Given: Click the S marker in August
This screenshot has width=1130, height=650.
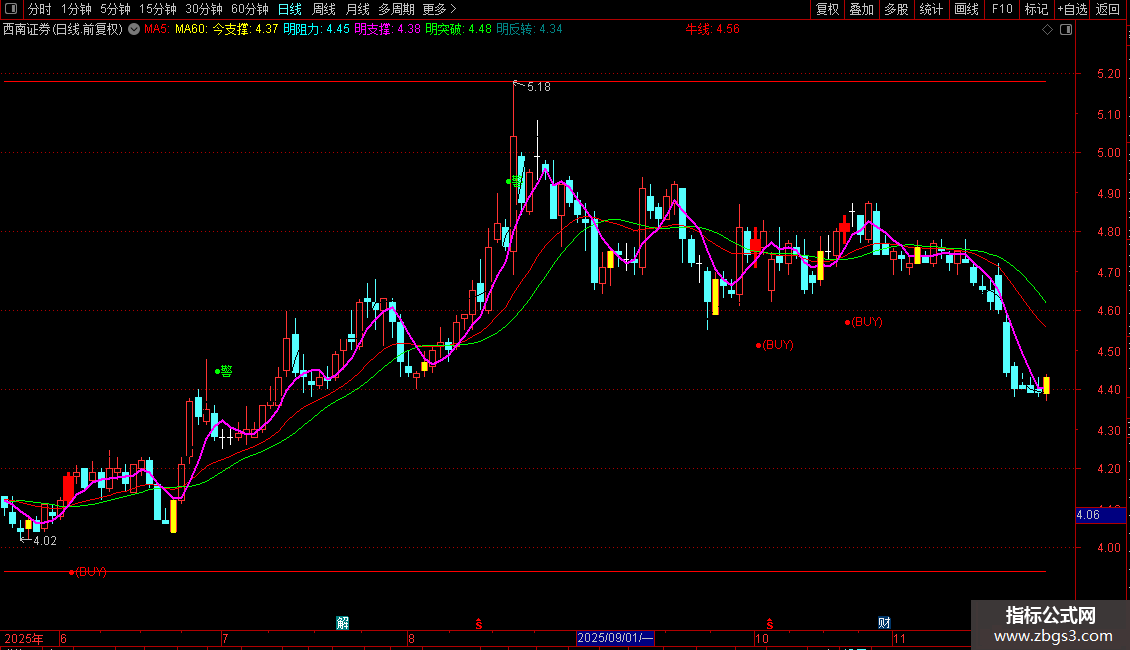Looking at the screenshot, I should tap(479, 624).
